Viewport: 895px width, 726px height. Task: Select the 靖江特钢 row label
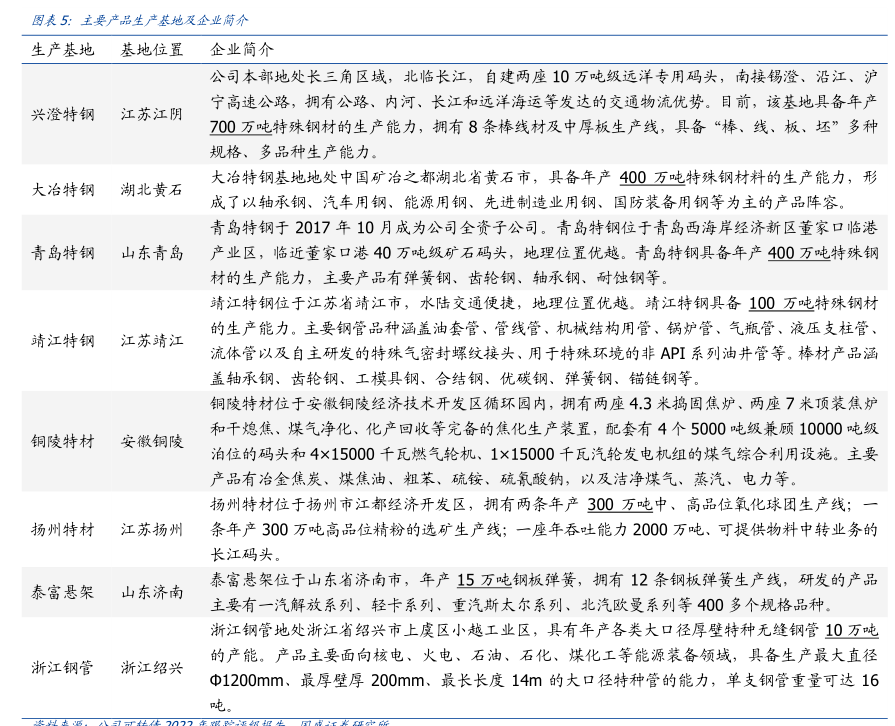coord(63,341)
